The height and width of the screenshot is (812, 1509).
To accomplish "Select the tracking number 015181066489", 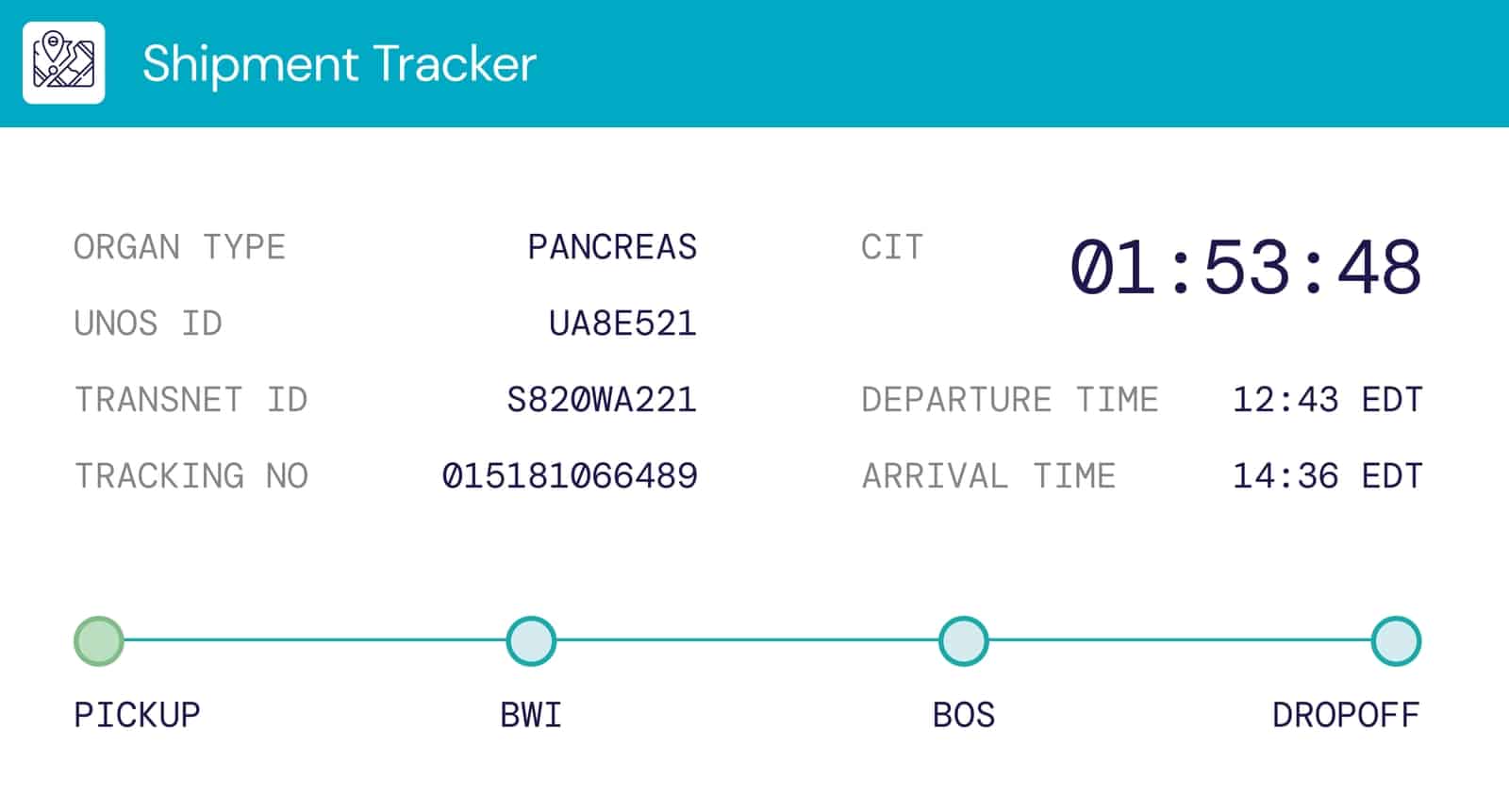I will (x=570, y=476).
